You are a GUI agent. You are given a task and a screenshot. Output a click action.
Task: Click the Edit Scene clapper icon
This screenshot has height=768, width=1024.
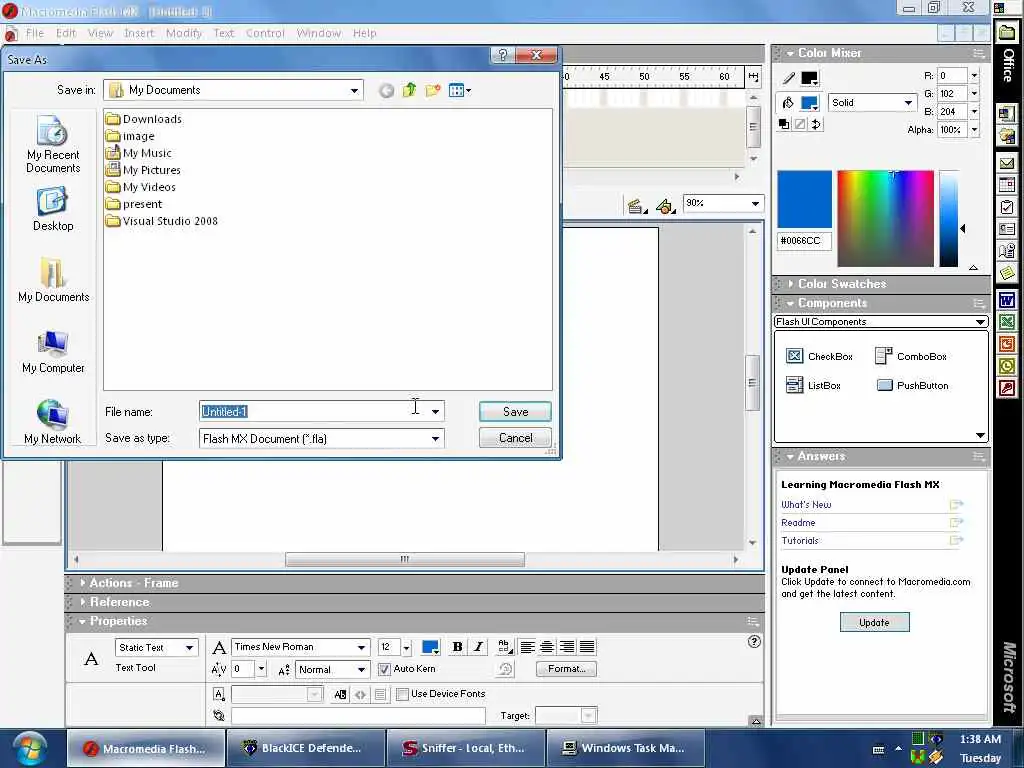[636, 207]
